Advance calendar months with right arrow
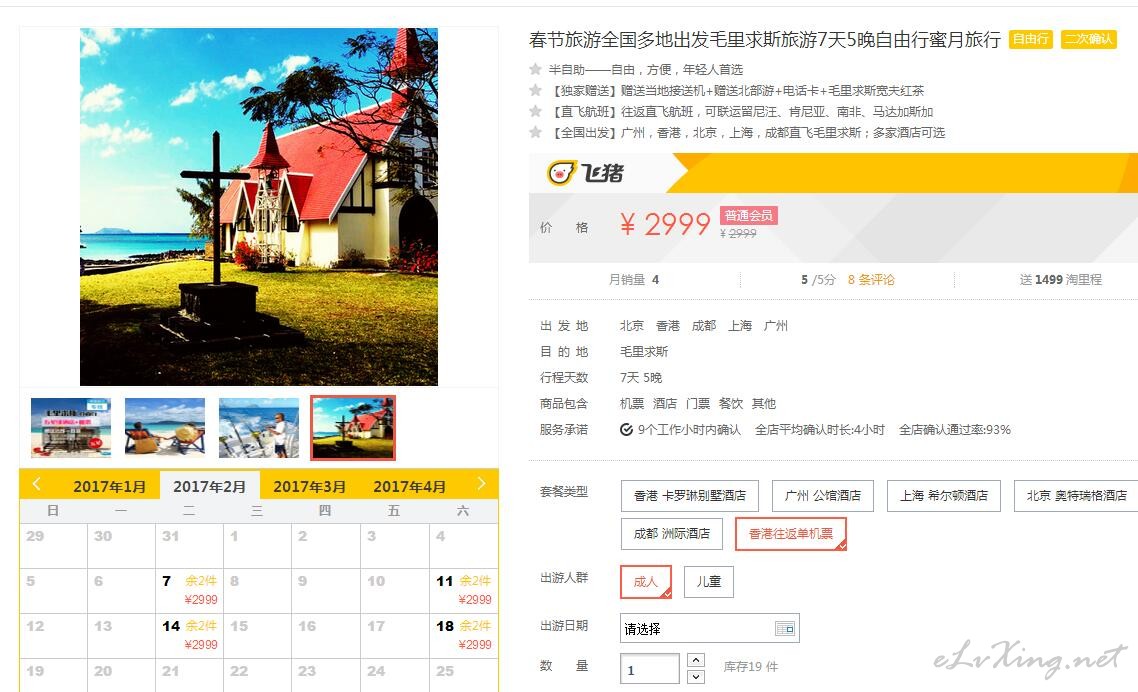This screenshot has height=692, width=1138. click(x=480, y=484)
